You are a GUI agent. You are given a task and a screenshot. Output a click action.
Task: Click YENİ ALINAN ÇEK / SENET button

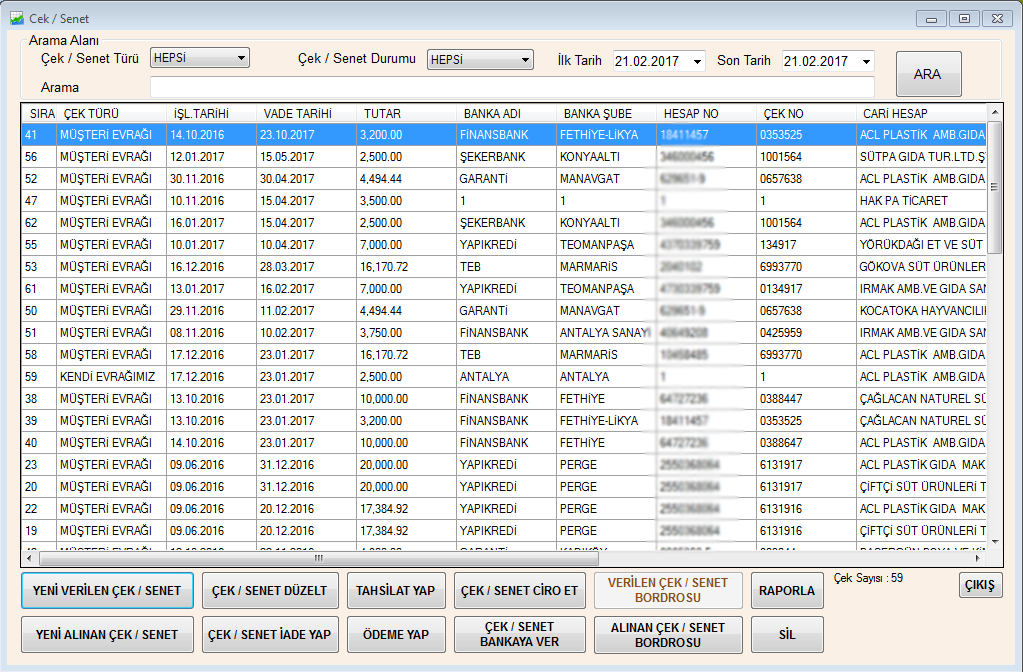[107, 634]
